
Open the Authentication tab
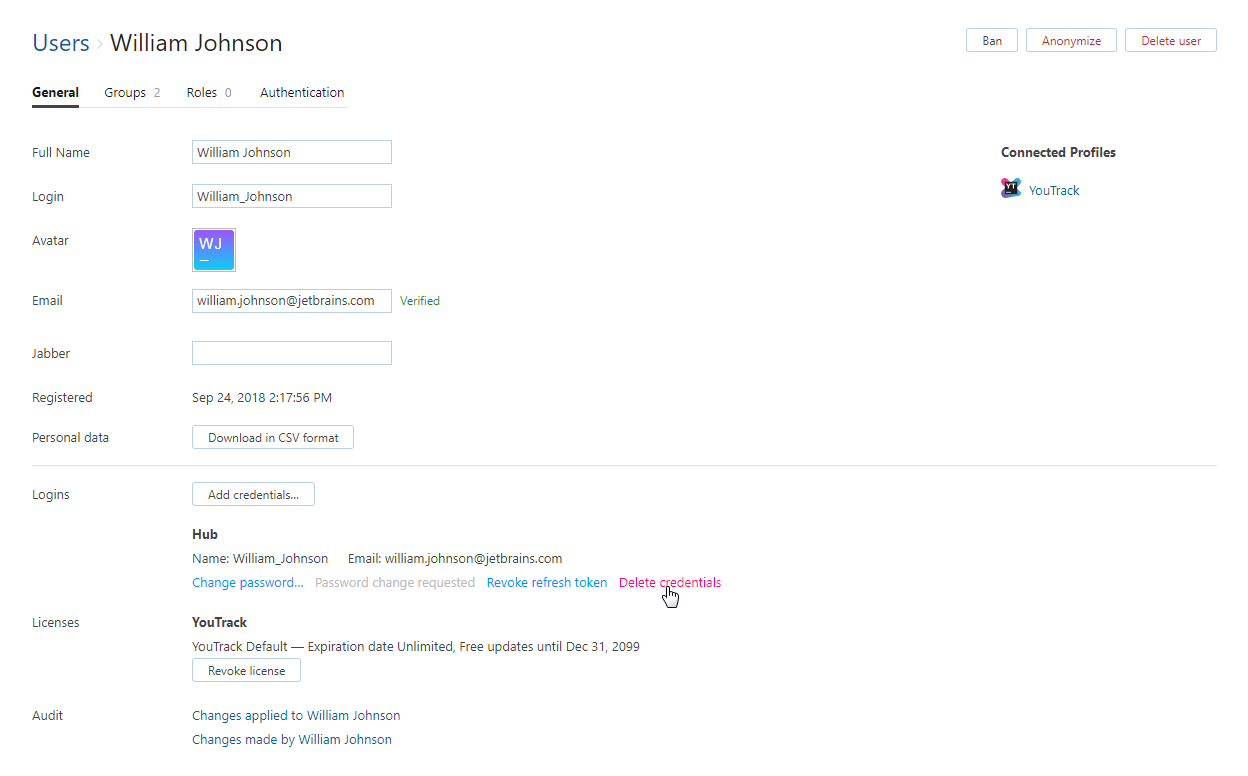[302, 93]
